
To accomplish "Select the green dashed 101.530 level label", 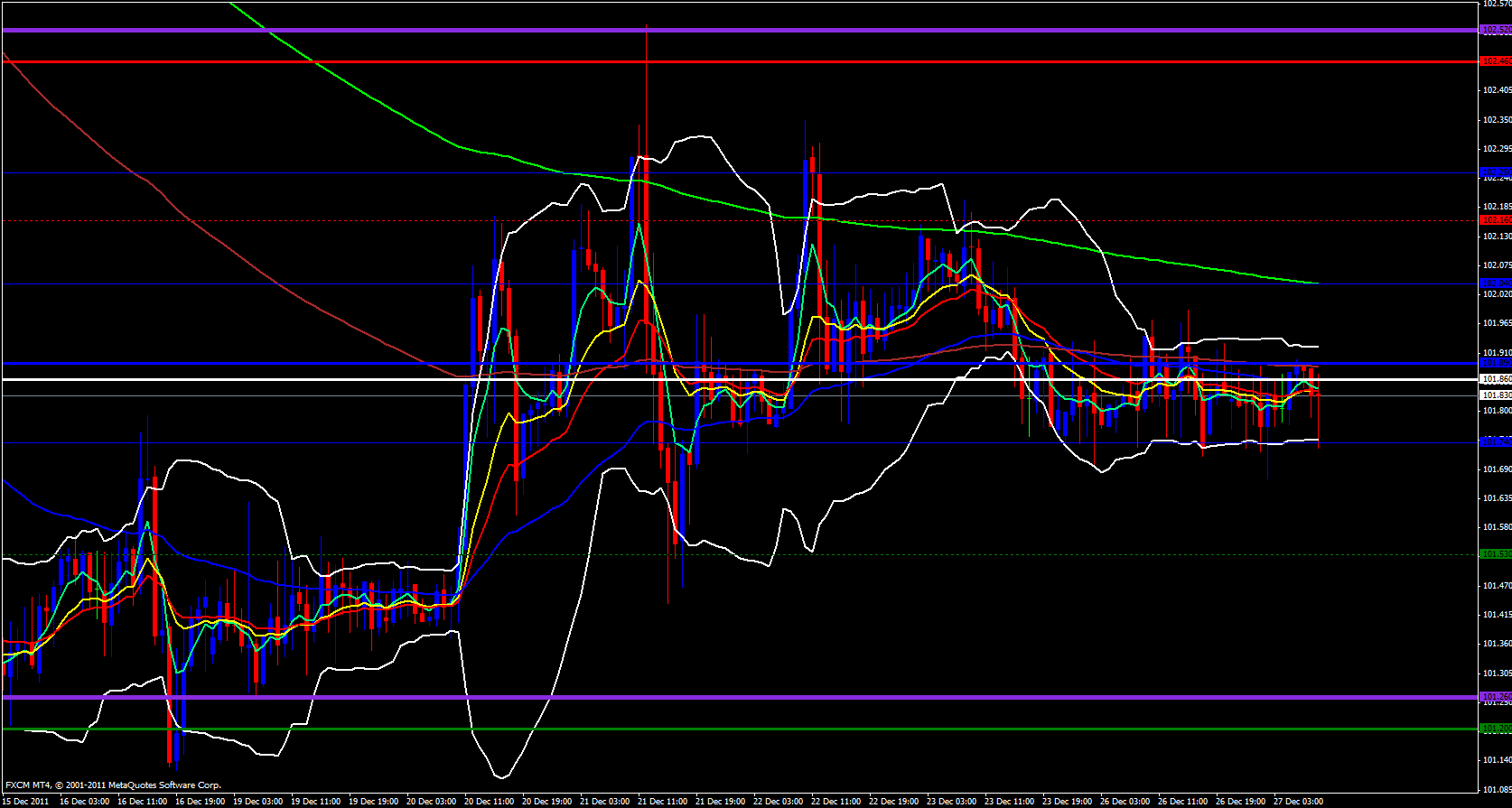I will pos(1496,554).
